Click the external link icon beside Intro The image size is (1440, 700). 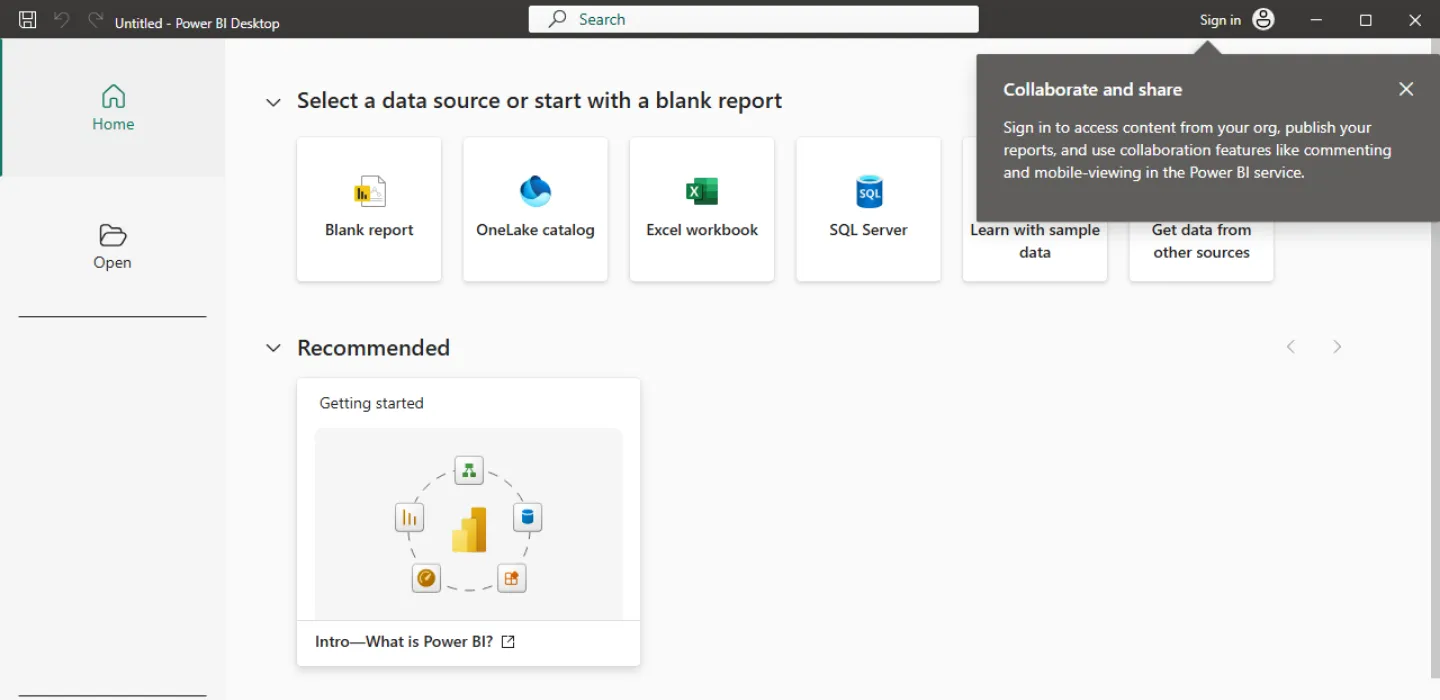coord(508,642)
